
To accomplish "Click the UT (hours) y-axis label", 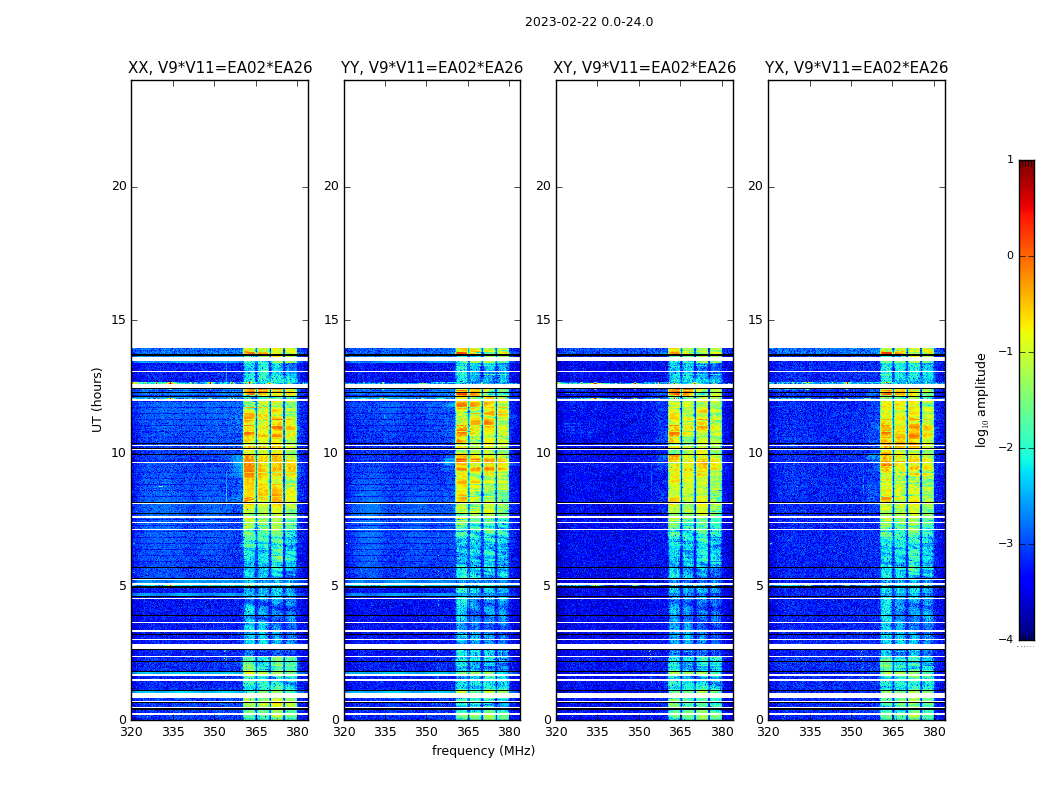I will pos(98,399).
